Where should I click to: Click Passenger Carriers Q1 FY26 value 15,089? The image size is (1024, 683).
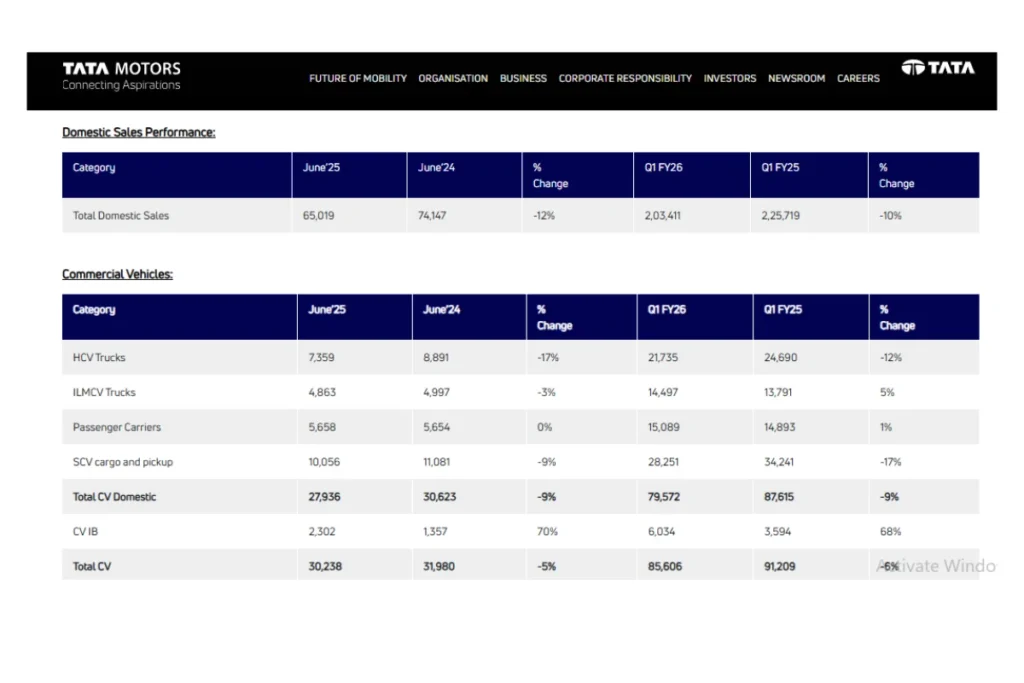coord(664,427)
